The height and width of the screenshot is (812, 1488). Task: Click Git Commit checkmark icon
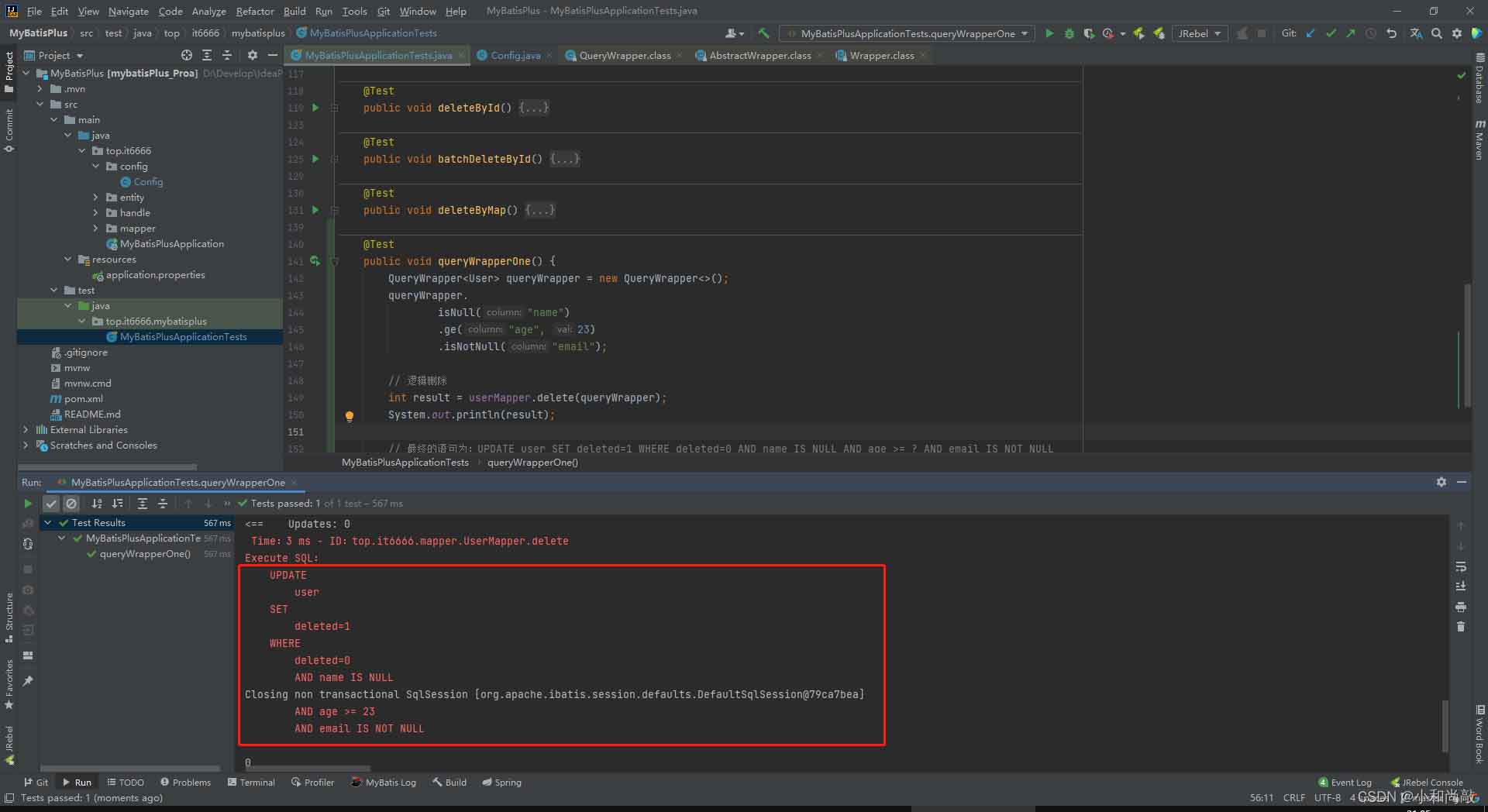1331,33
